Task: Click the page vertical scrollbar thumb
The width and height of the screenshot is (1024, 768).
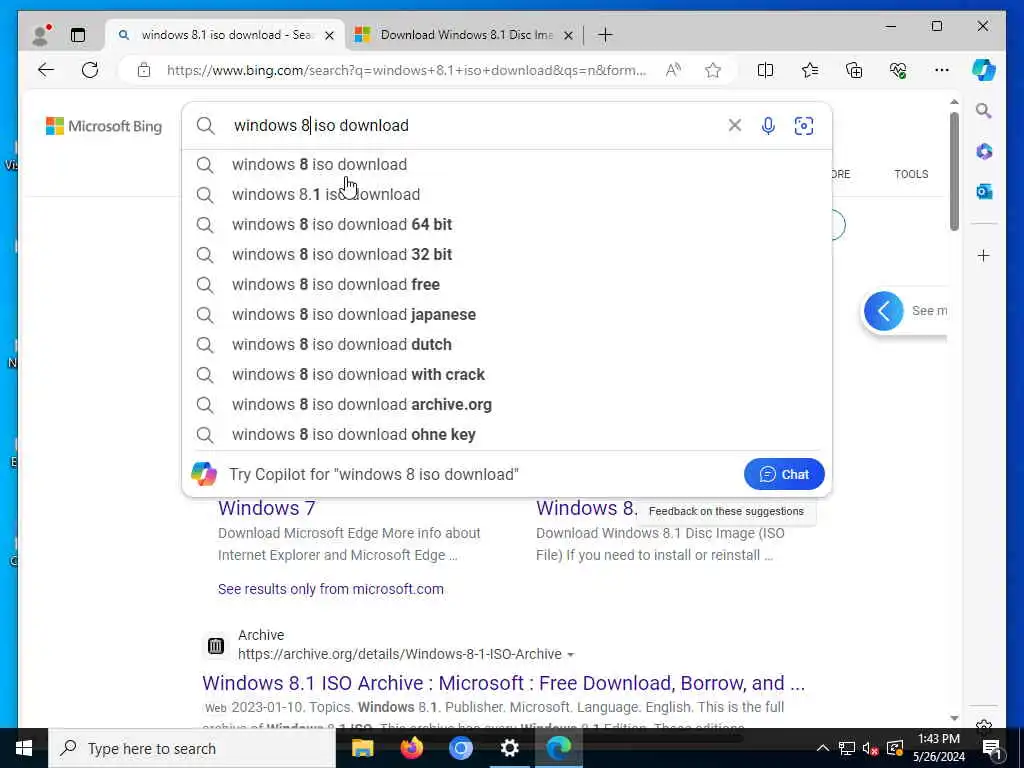Action: pos(954,171)
